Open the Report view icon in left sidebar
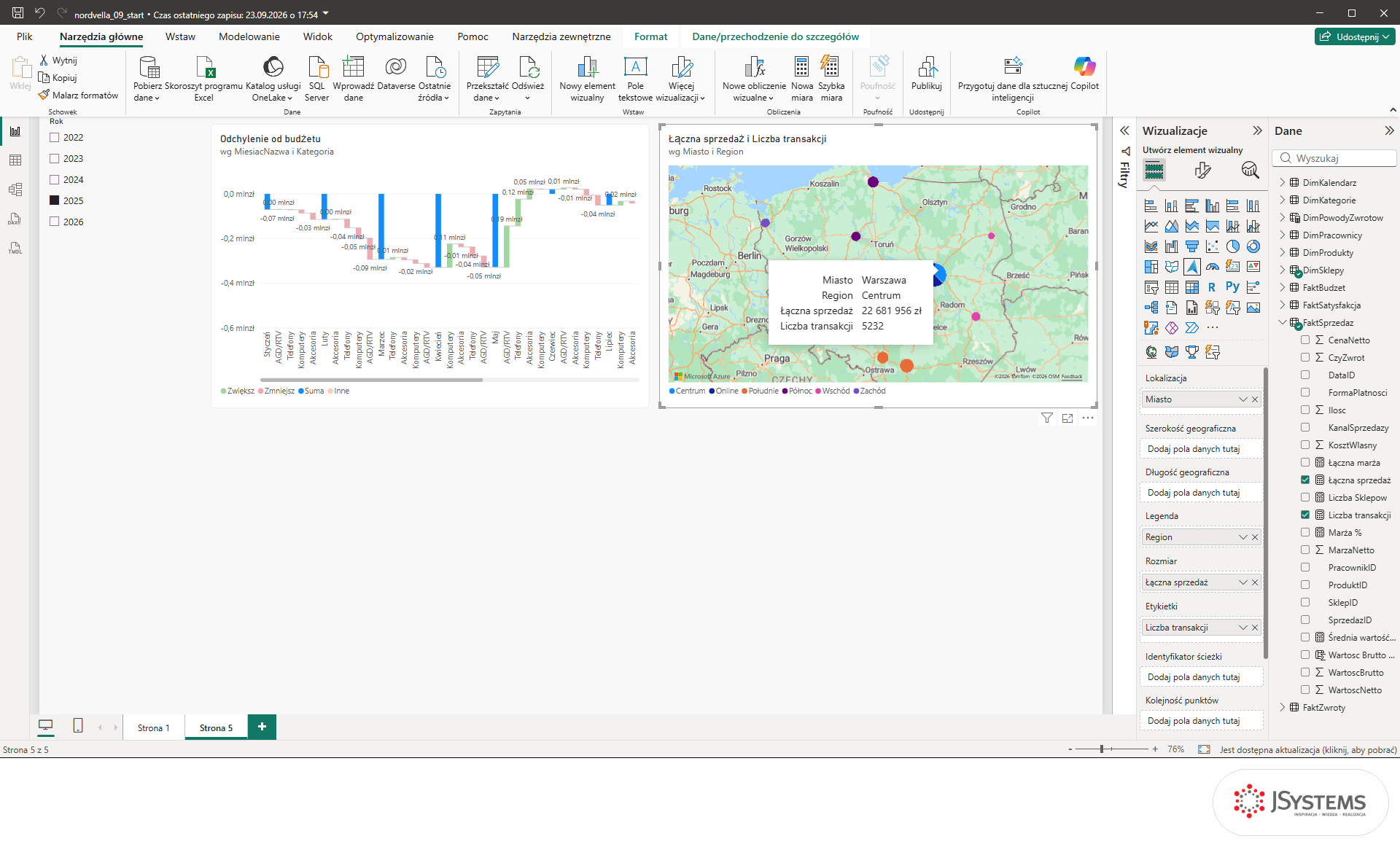1400x847 pixels. point(15,131)
